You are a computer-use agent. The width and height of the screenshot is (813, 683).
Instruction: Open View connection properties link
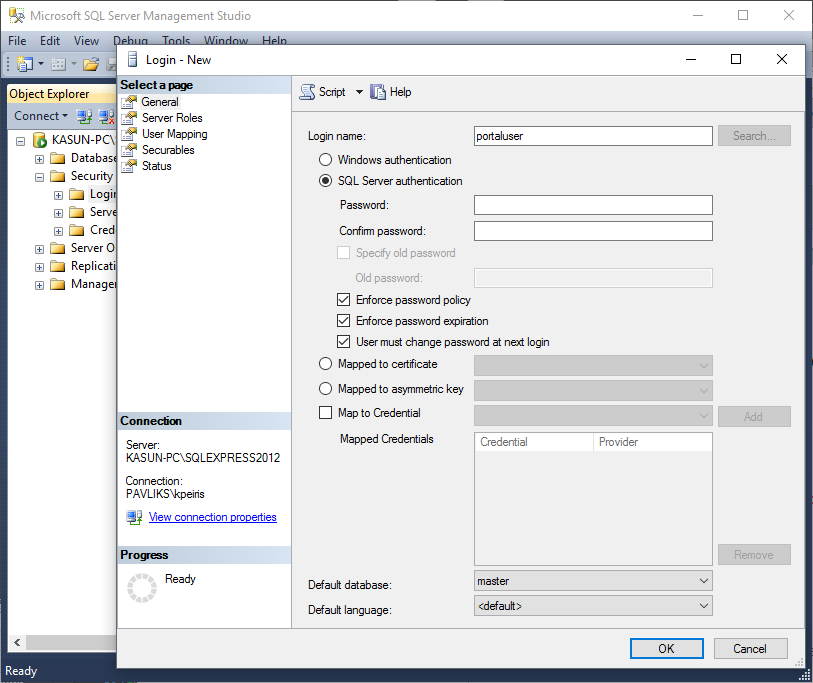tap(213, 517)
